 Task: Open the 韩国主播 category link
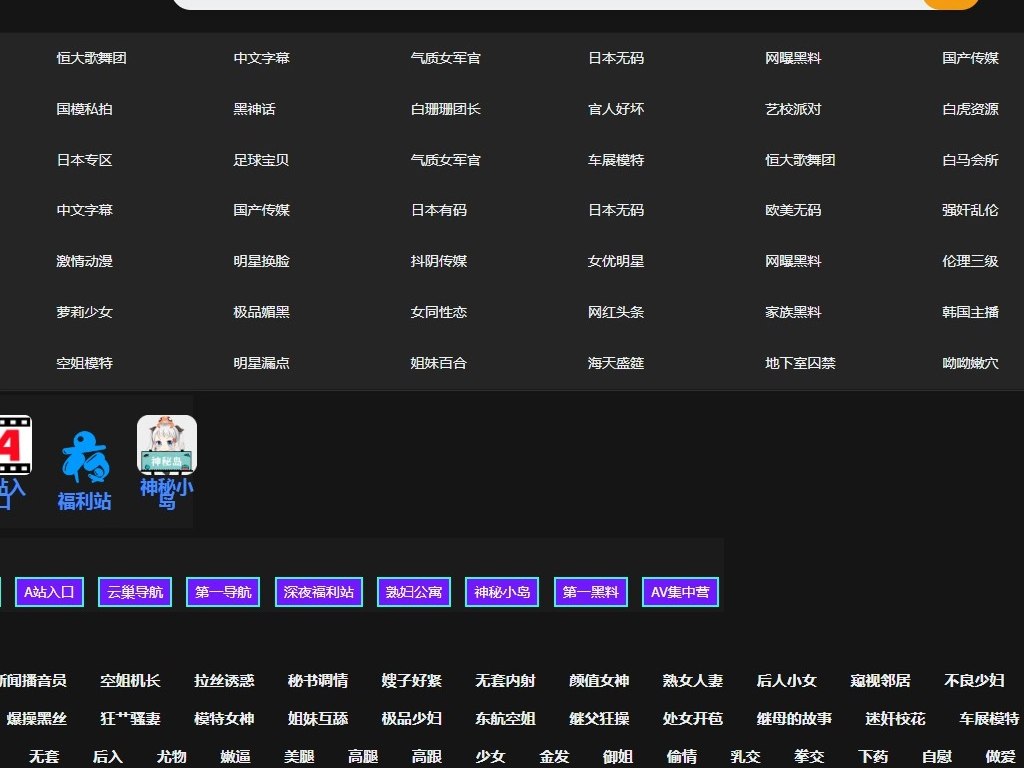pyautogui.click(x=970, y=312)
